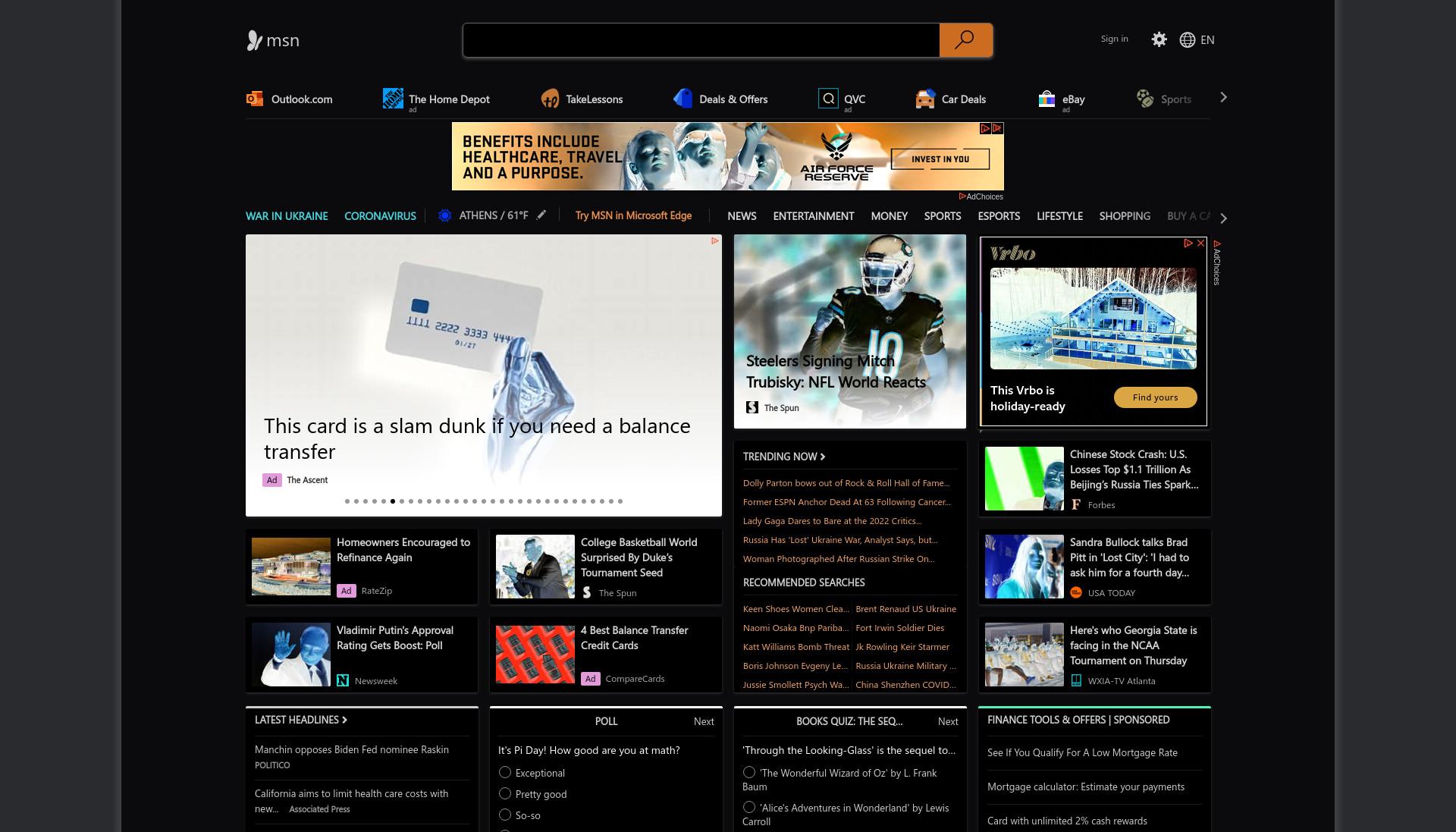Select the highlighted carousel dot
The width and height of the screenshot is (1456, 832).
pos(393,501)
